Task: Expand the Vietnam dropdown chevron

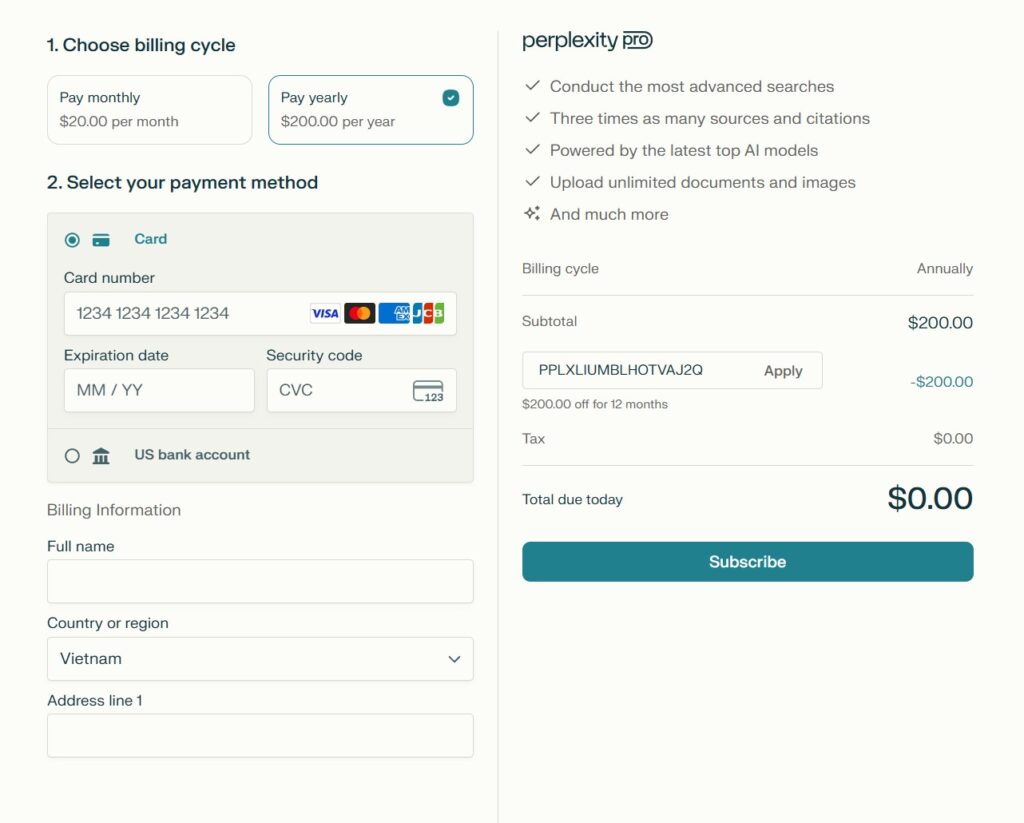Action: pyautogui.click(x=454, y=659)
